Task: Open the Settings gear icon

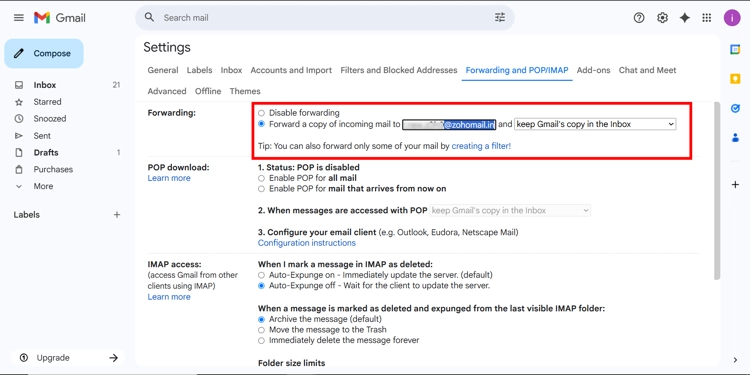Action: [662, 18]
